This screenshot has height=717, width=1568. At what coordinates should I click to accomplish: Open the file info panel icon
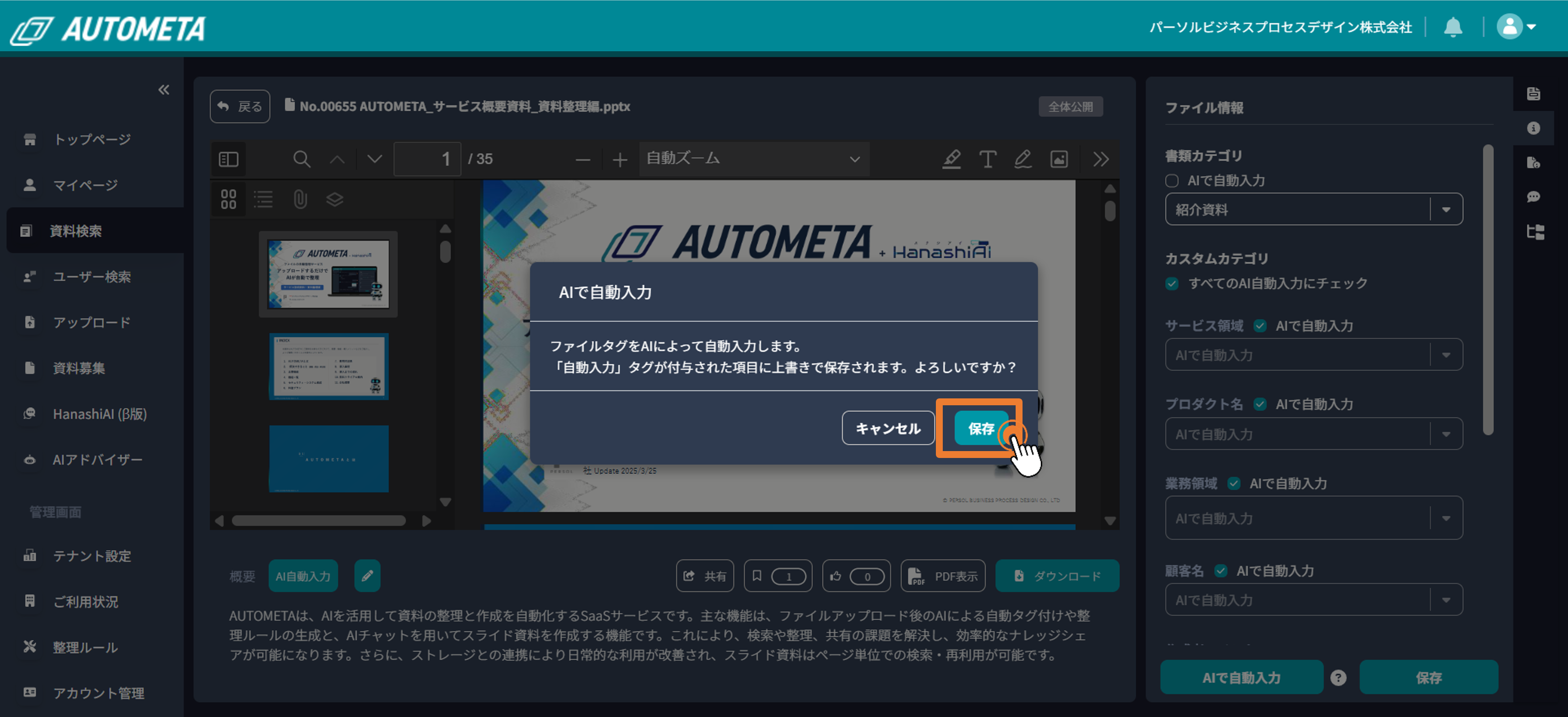[x=1534, y=129]
